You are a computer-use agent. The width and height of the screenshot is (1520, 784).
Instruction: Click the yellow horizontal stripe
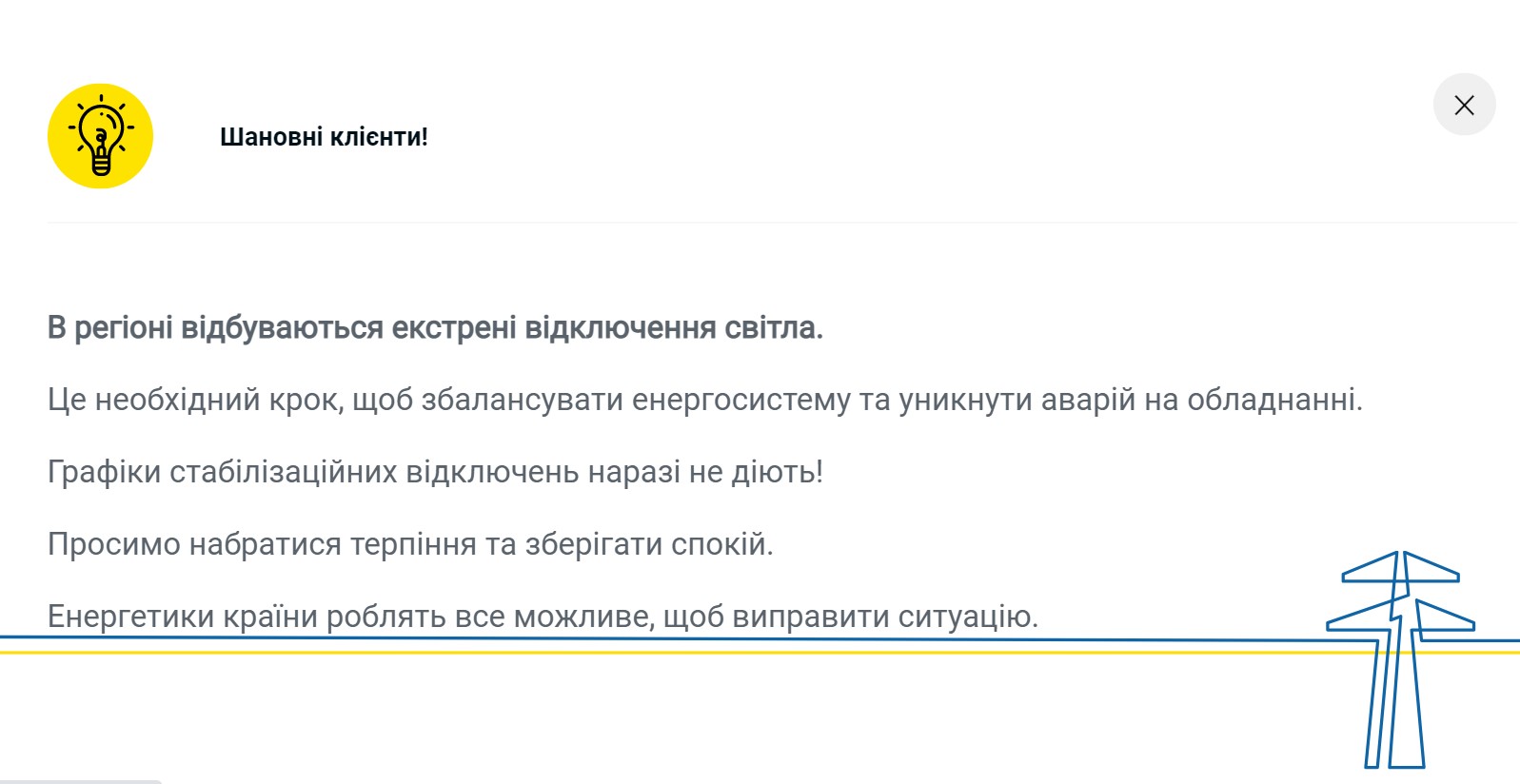(x=666, y=653)
